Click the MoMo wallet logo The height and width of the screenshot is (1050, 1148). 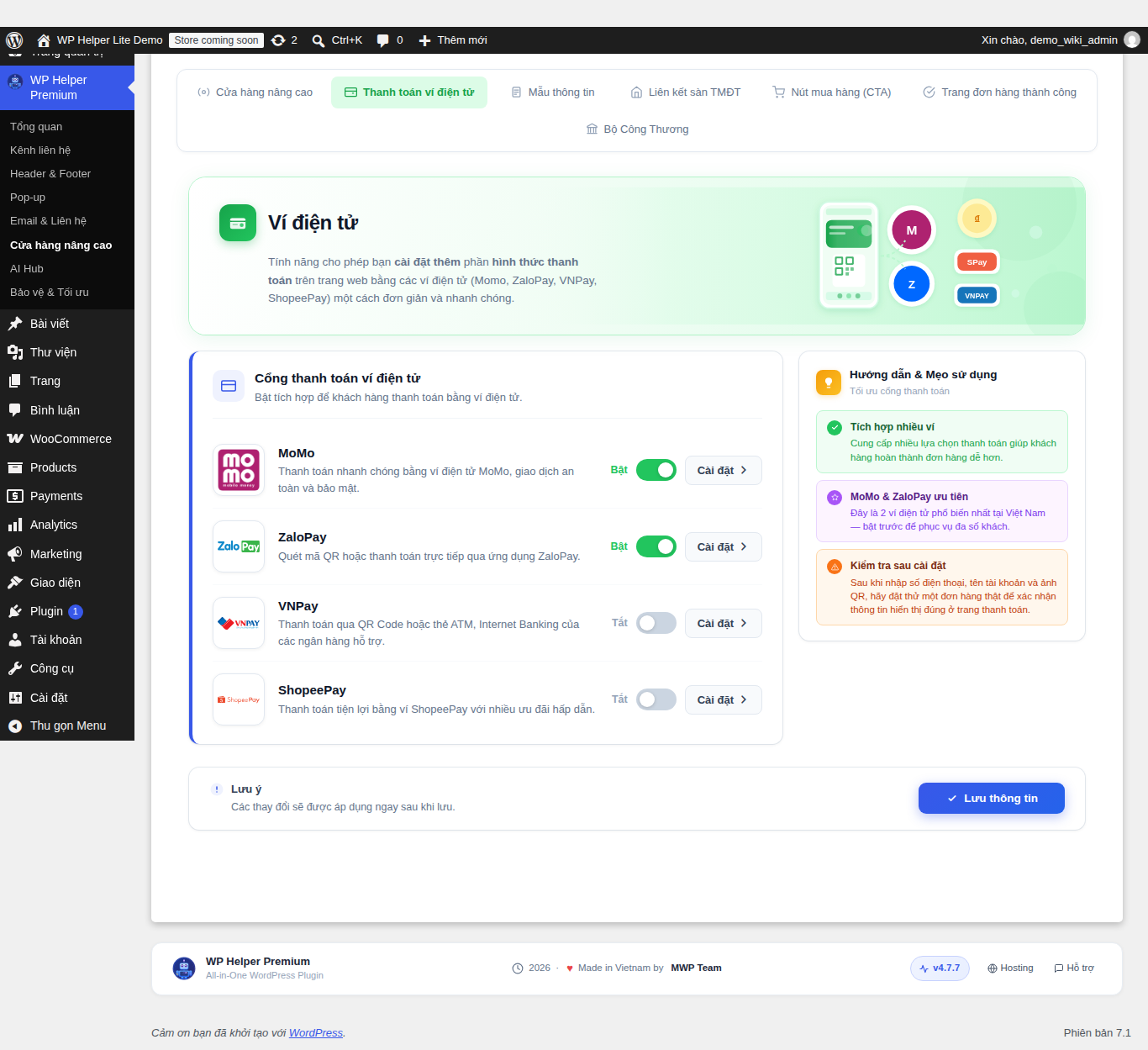(239, 470)
